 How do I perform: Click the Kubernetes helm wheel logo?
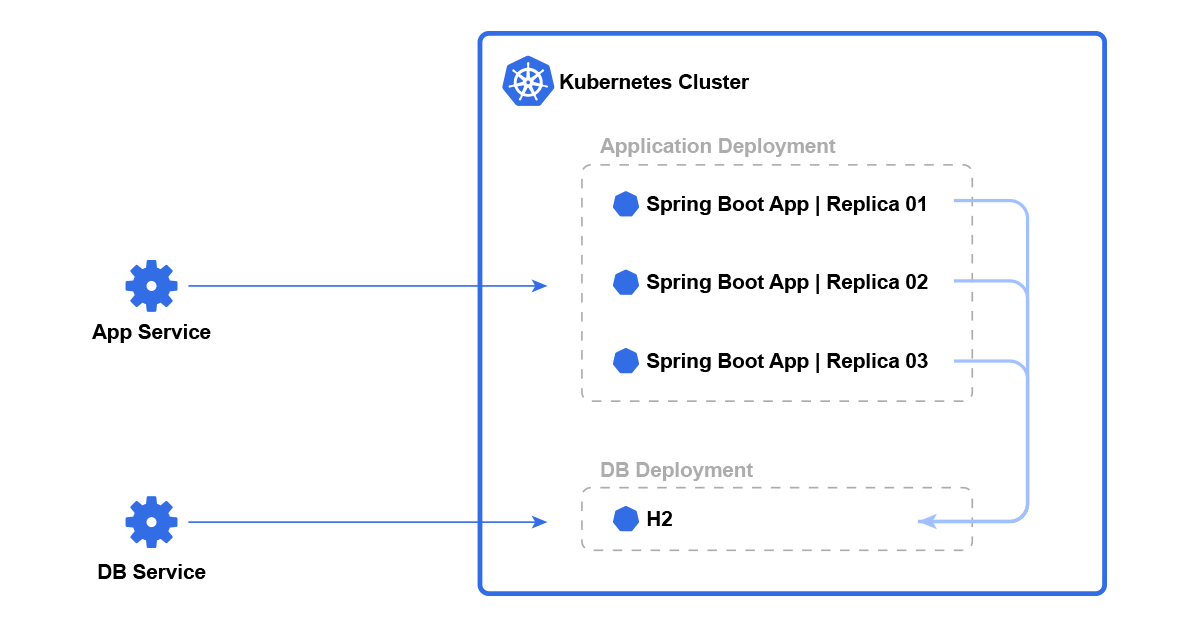click(528, 82)
